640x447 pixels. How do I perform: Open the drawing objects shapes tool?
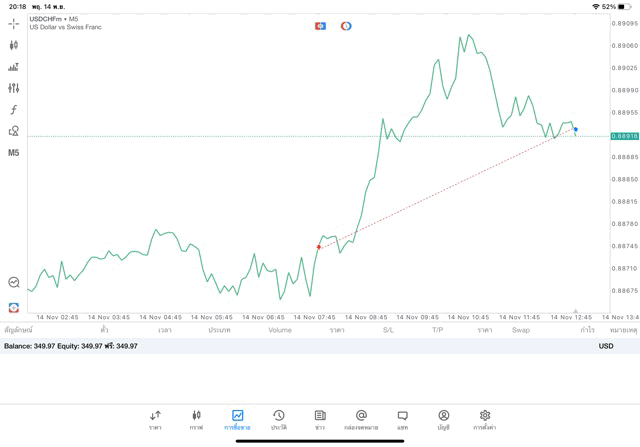[x=13, y=131]
